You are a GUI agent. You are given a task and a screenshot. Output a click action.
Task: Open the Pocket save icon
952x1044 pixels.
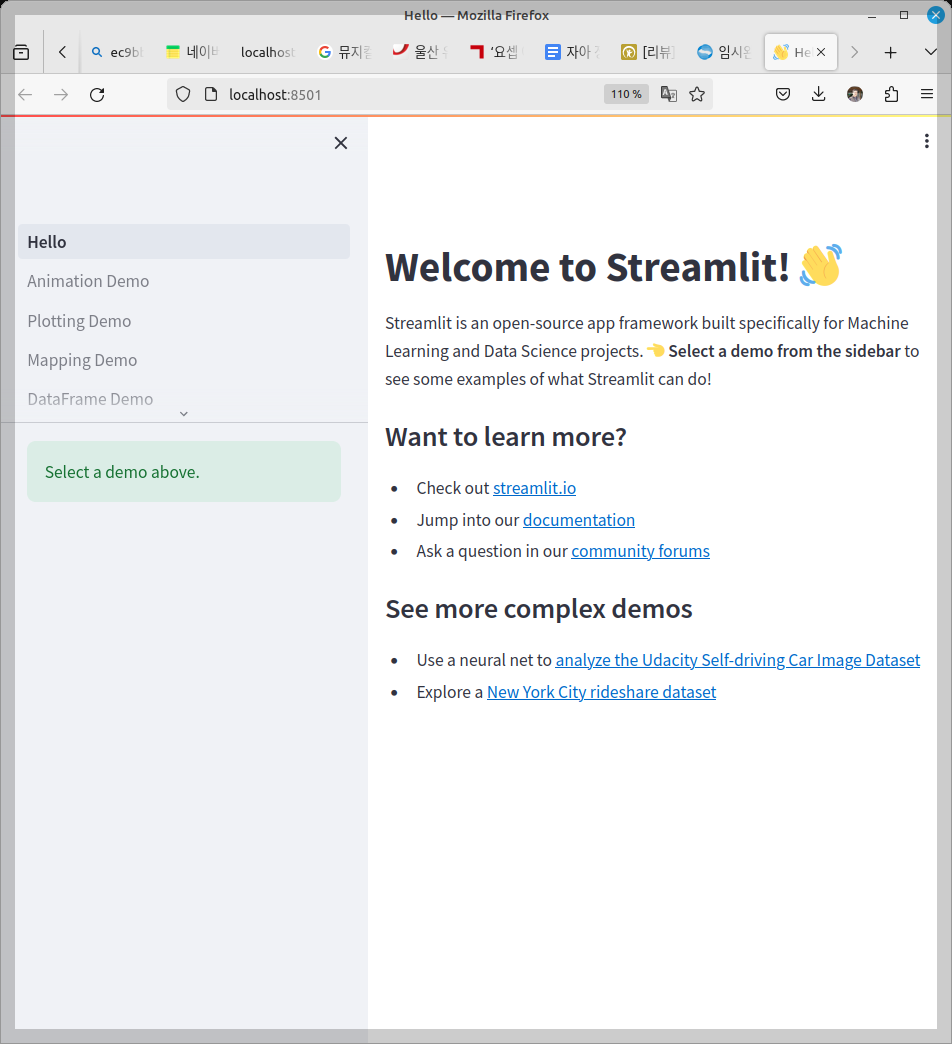[x=783, y=94]
